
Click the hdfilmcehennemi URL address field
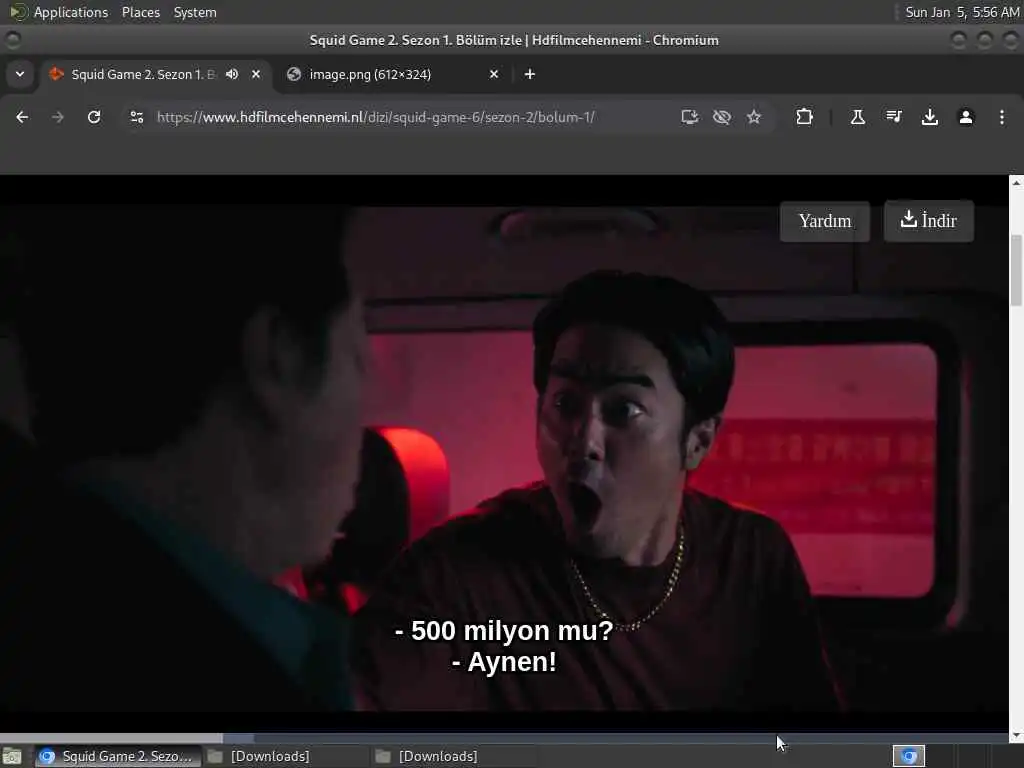376,118
